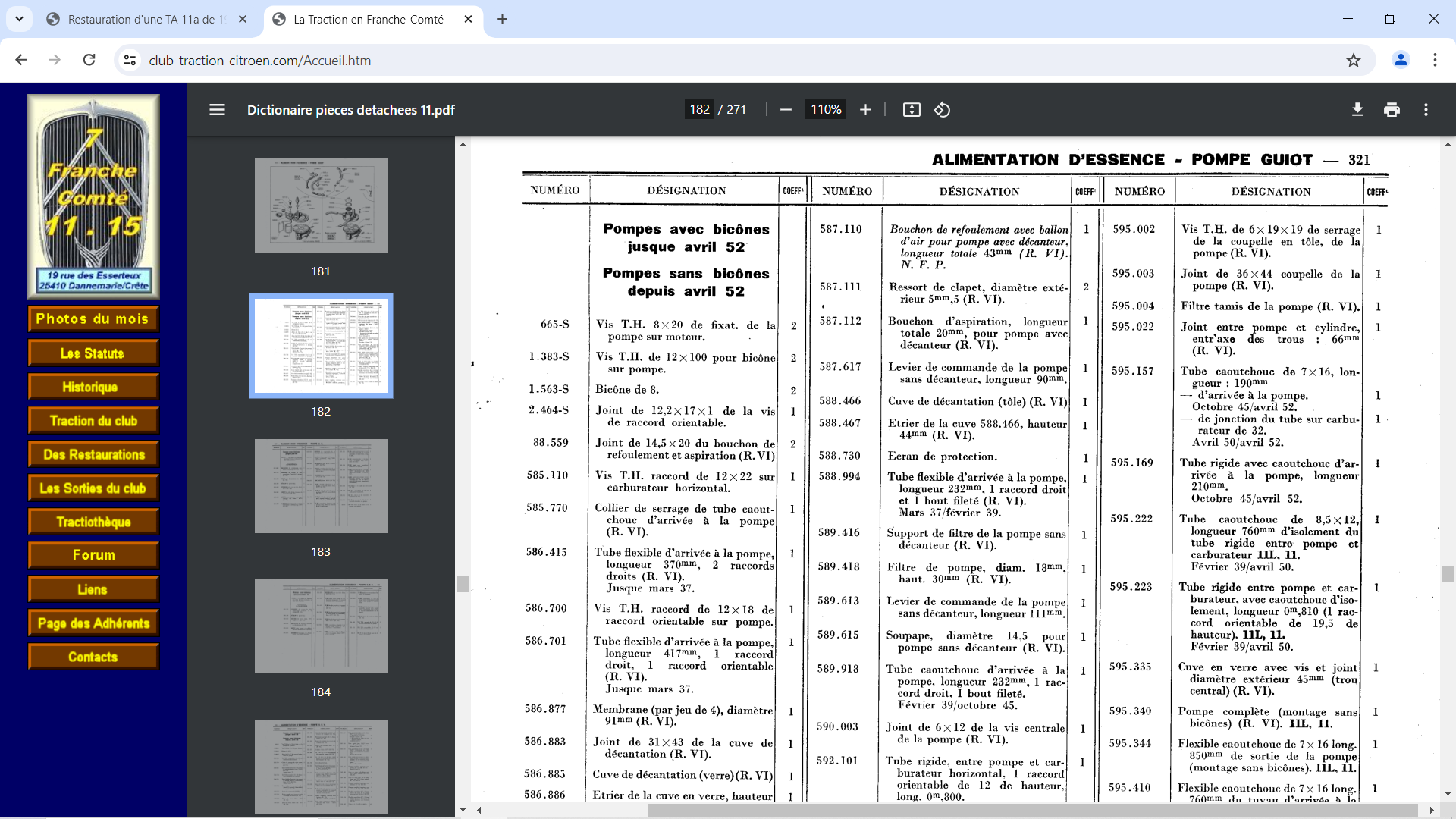This screenshot has height=819, width=1456.
Task: Print the PDF document
Action: 1392,110
